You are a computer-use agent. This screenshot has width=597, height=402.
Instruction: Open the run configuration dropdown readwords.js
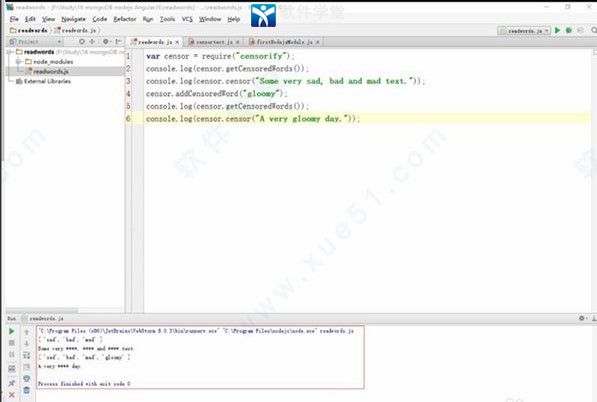click(x=524, y=30)
